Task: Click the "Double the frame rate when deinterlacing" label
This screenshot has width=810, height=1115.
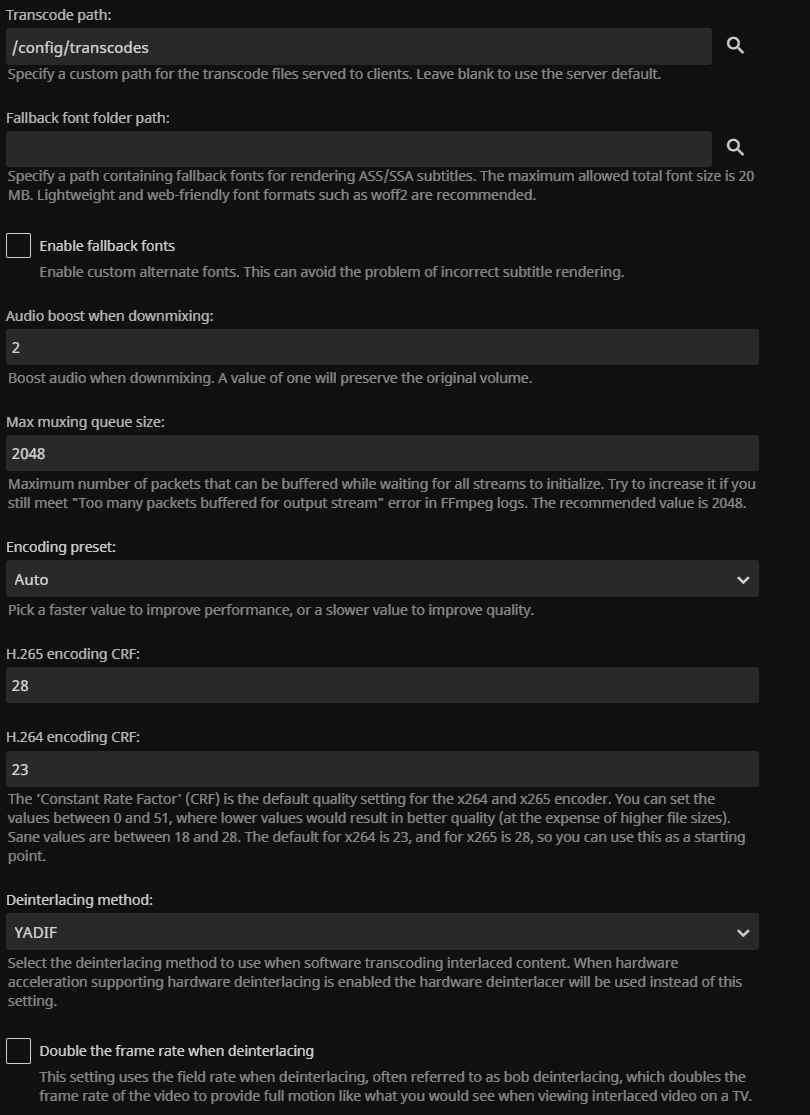Action: click(176, 1051)
